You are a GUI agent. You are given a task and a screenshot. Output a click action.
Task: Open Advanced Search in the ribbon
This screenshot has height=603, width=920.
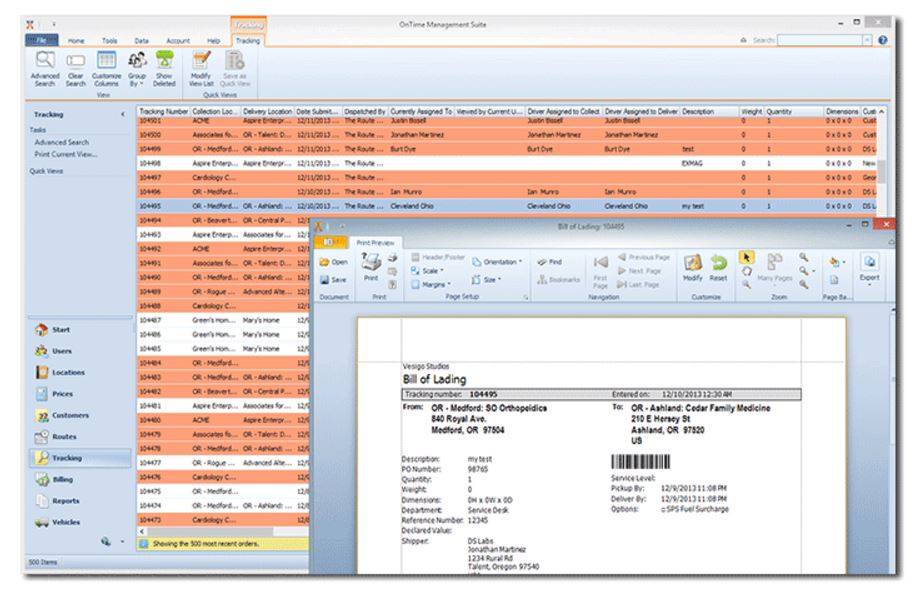[x=45, y=69]
